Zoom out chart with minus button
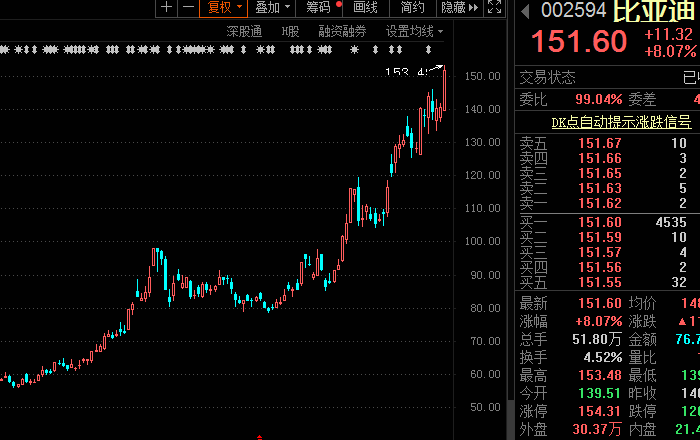Image resolution: width=700 pixels, height=440 pixels. pyautogui.click(x=188, y=7)
